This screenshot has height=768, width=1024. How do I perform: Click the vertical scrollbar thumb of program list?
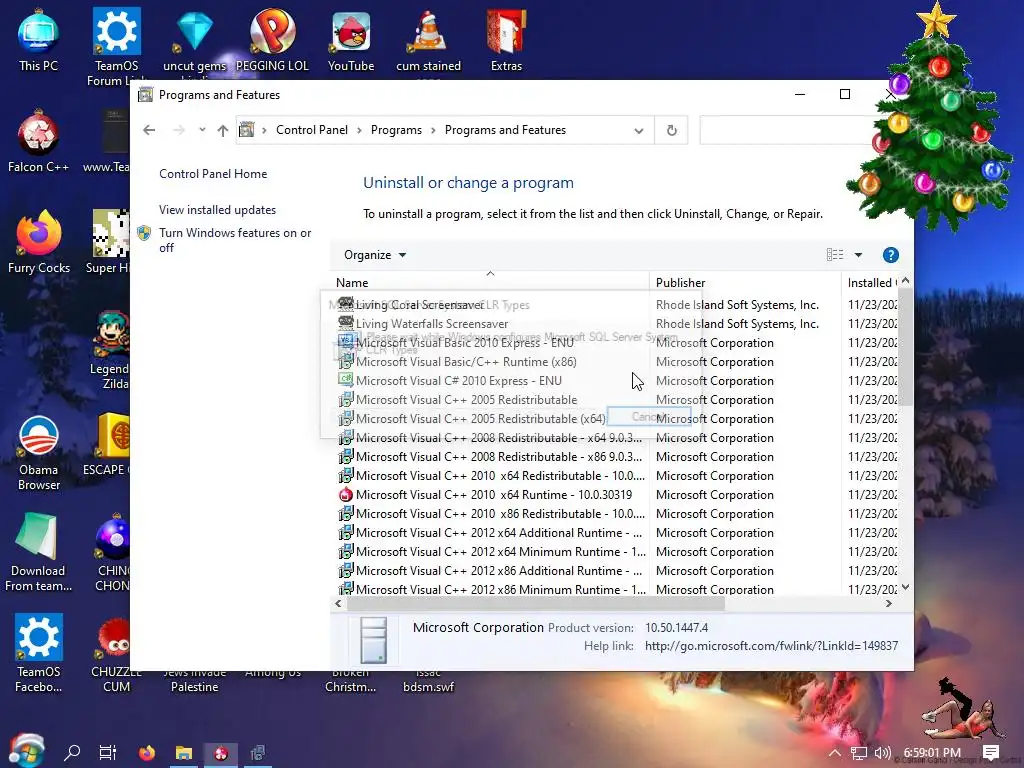(x=905, y=346)
